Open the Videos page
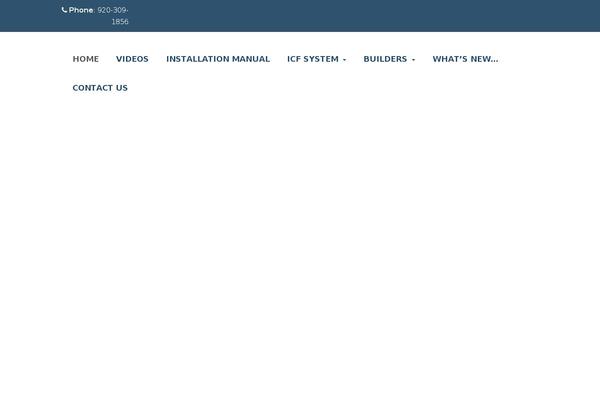Viewport: 600px width, 400px height. click(132, 59)
